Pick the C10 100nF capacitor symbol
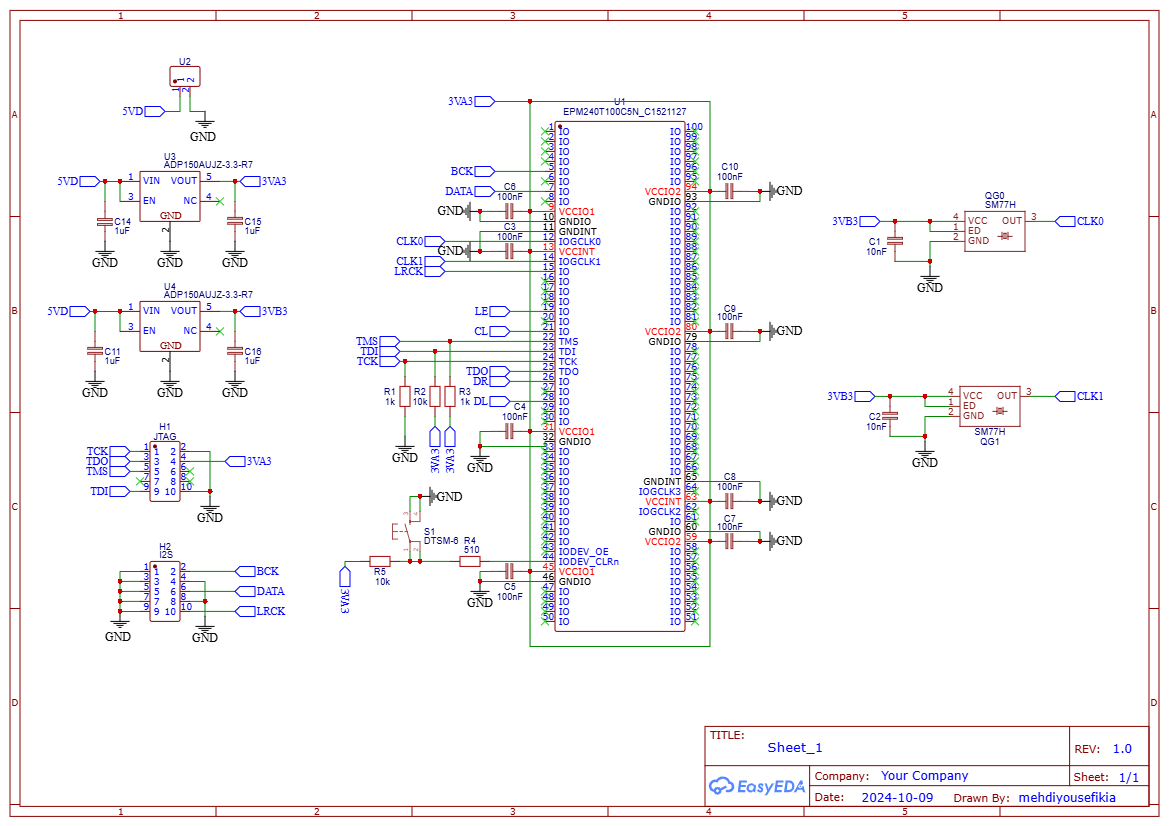 [x=730, y=192]
